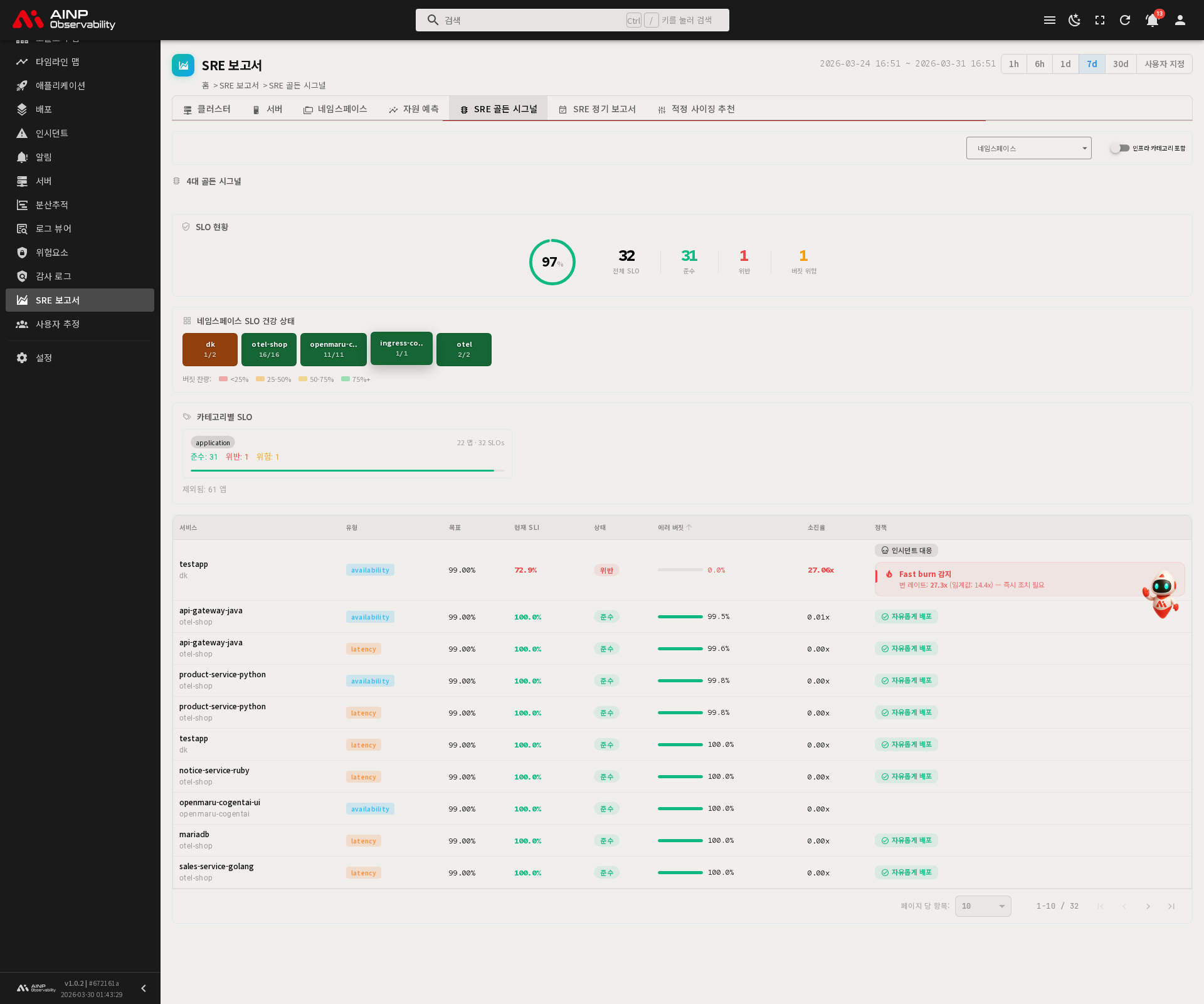Open 로그 뷰어 from sidebar
The width and height of the screenshot is (1204, 1004).
tap(53, 229)
